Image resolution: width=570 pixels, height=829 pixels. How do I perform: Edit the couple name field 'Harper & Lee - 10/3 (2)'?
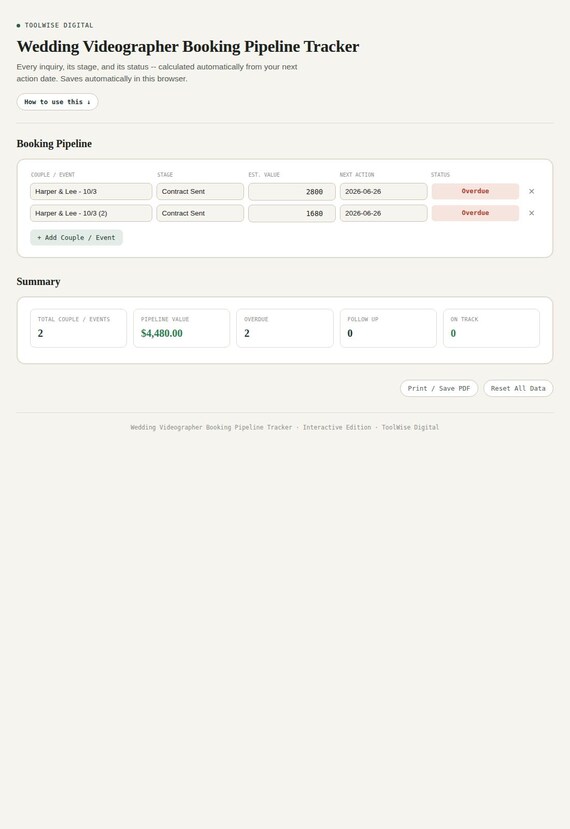tap(91, 213)
